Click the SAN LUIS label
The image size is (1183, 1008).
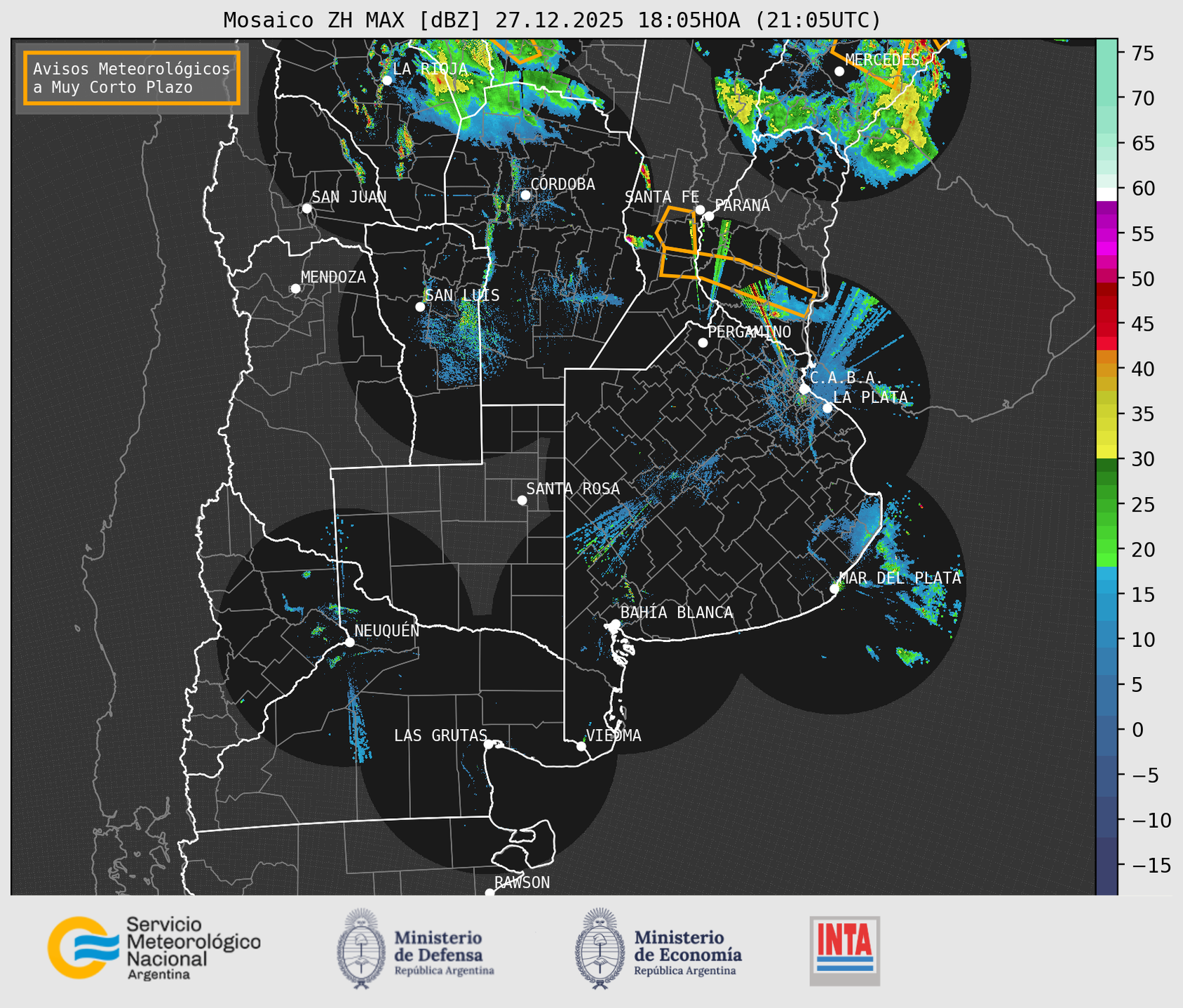pos(462,296)
